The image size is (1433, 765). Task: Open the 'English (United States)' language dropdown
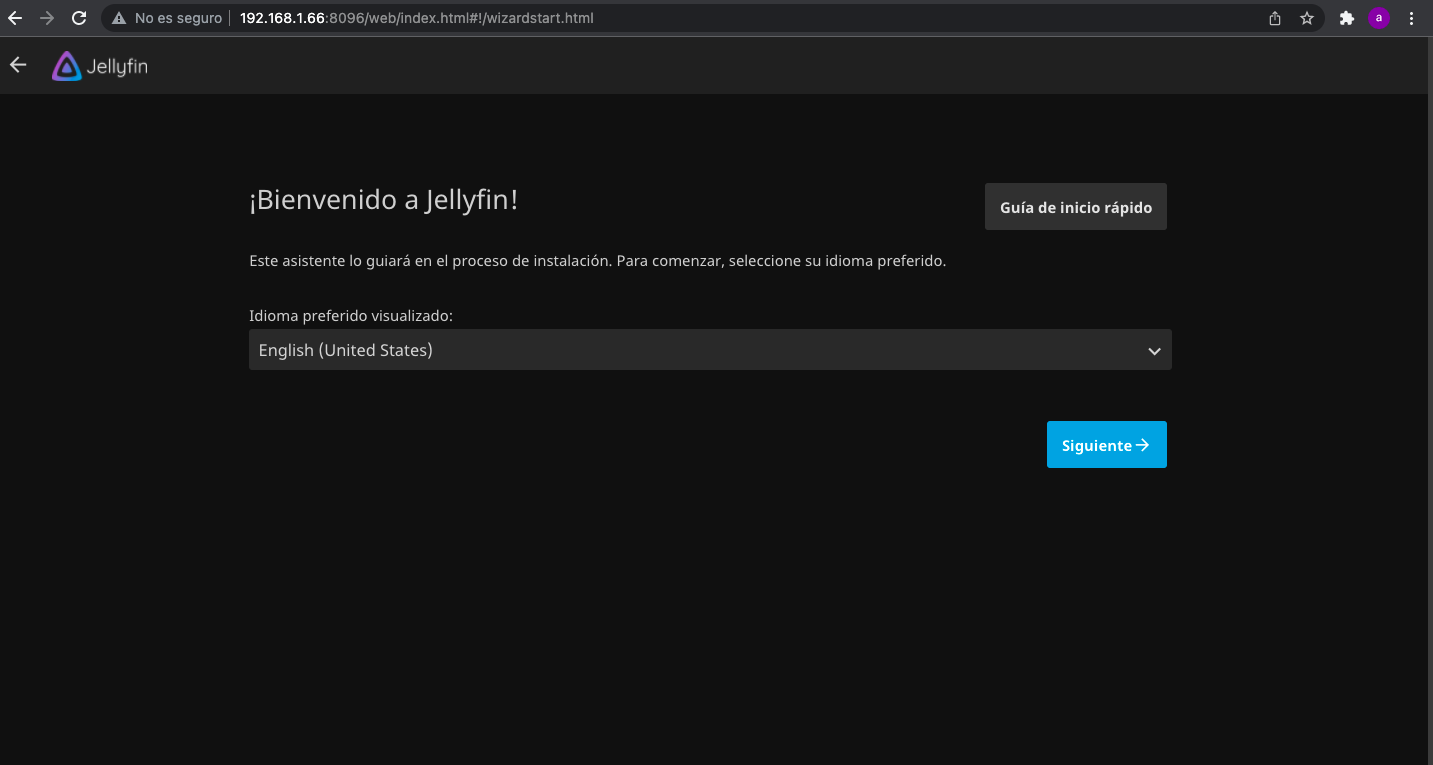point(700,350)
